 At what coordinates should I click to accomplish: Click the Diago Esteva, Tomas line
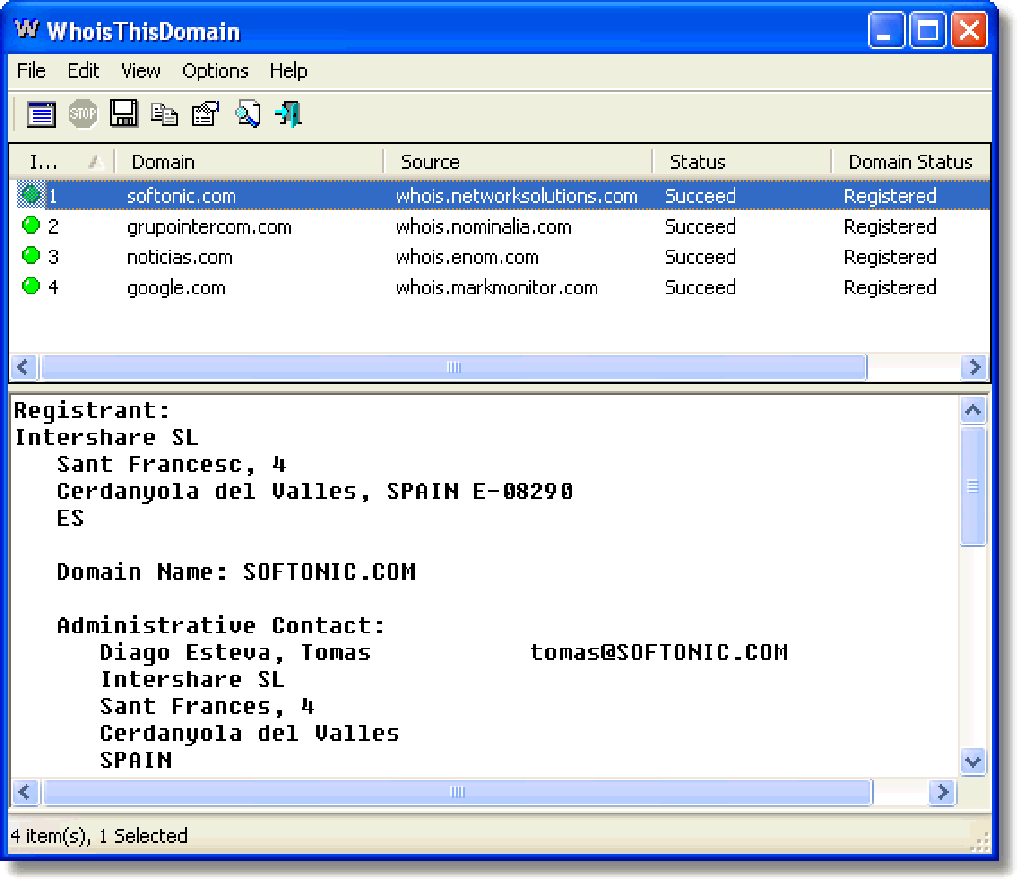235,652
